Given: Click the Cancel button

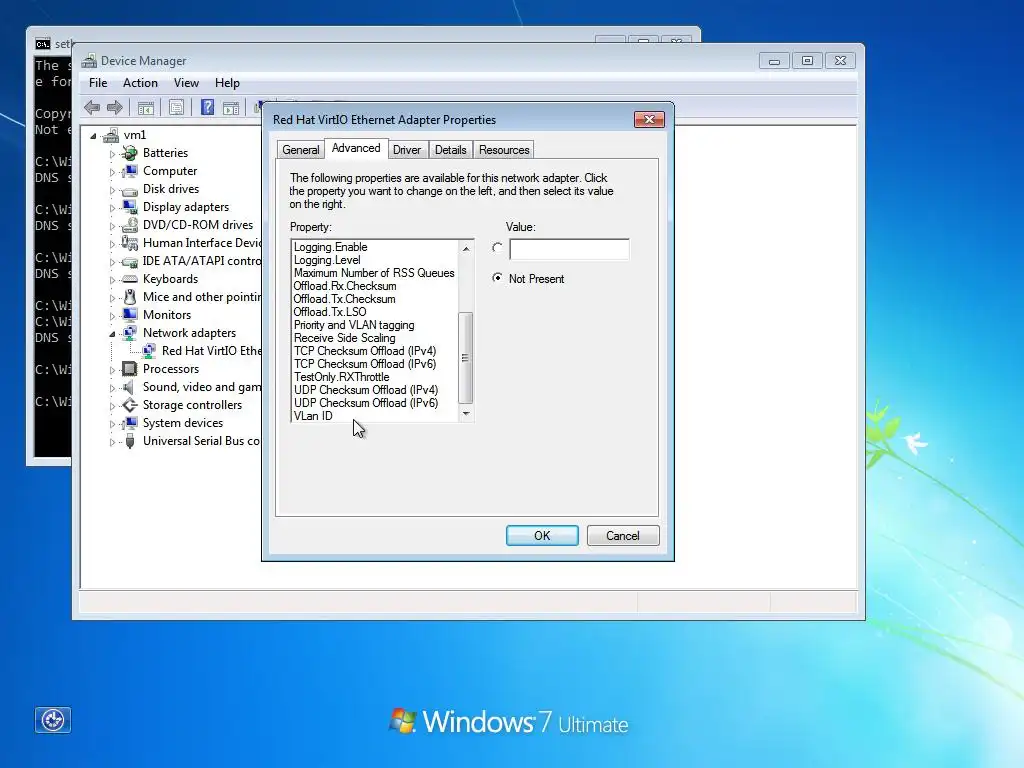Looking at the screenshot, I should (623, 536).
